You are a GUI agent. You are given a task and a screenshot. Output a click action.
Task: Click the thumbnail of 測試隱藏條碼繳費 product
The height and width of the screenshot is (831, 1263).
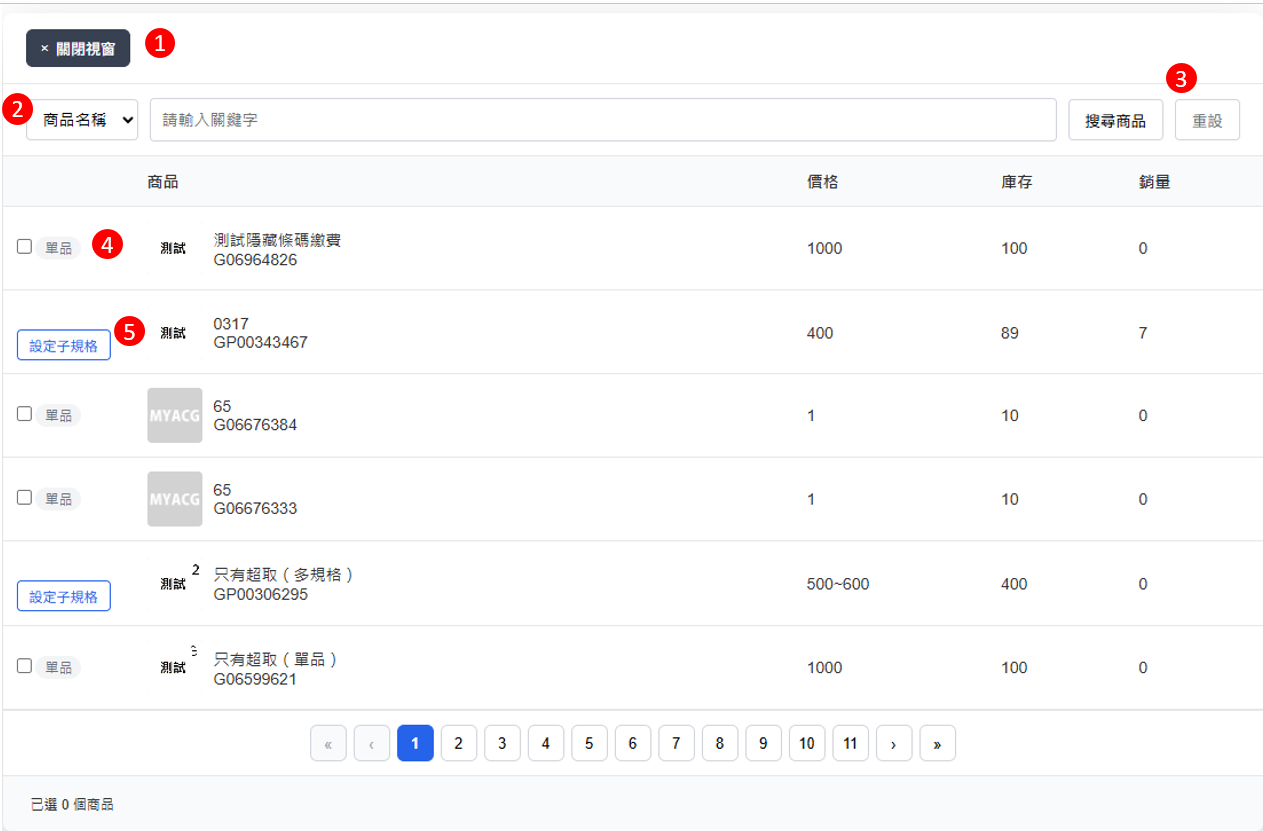click(173, 248)
